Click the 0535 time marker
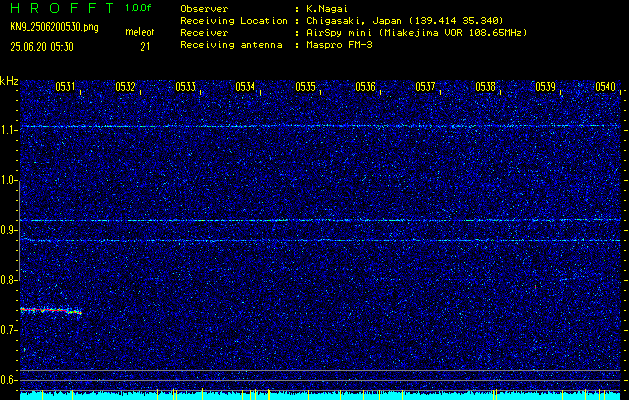Viewport: 629px width, 400px height. pos(305,87)
